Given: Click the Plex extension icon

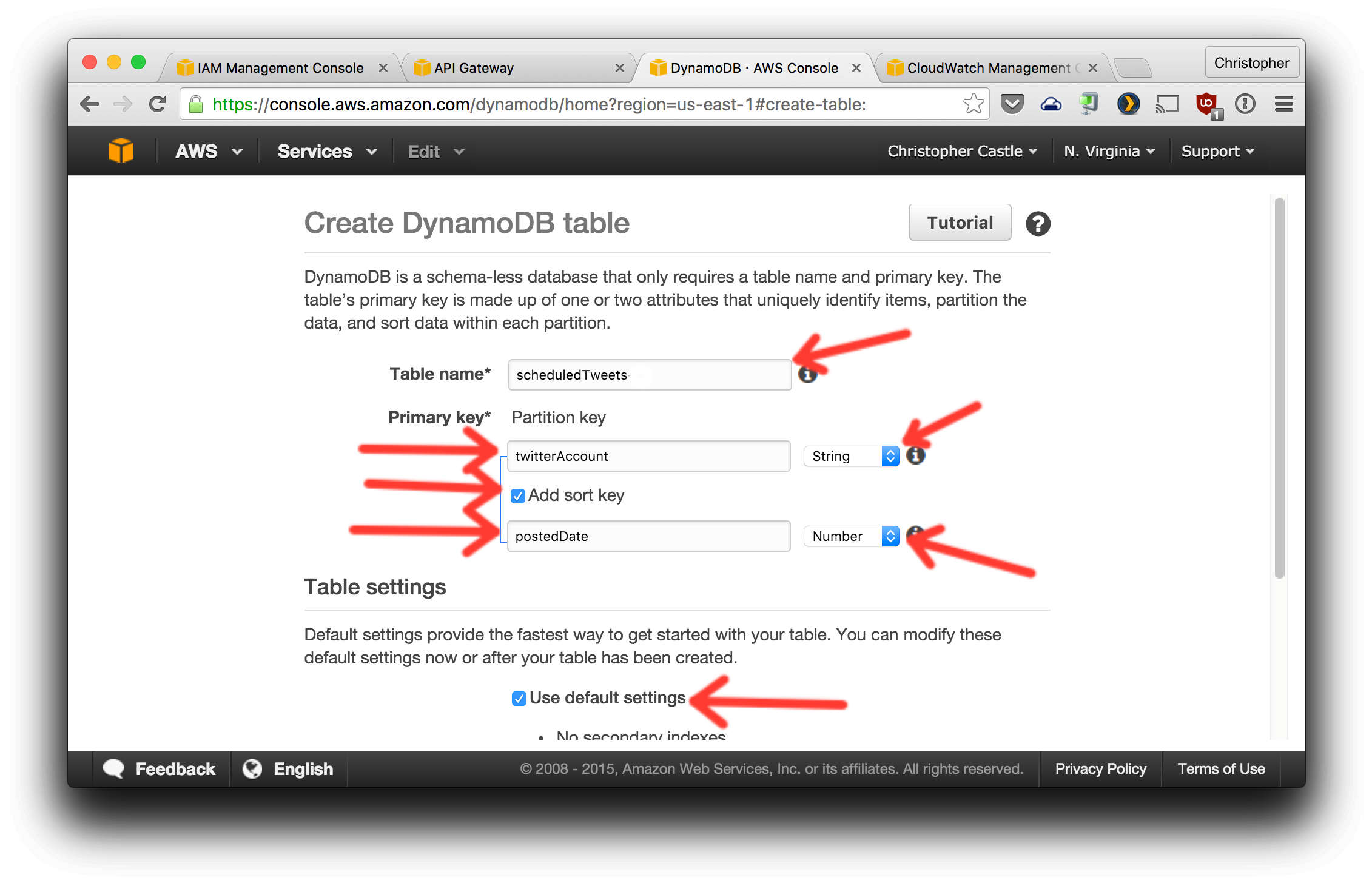Looking at the screenshot, I should (1128, 104).
